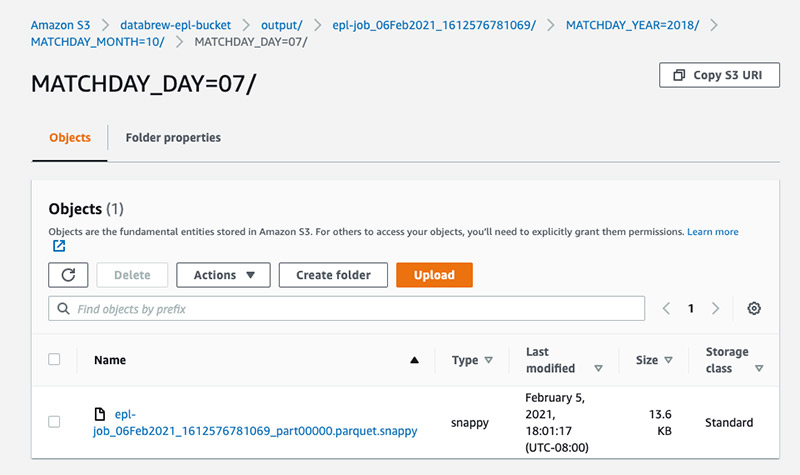This screenshot has width=800, height=475.
Task: Click the copy icon in Copy S3 URI
Action: coord(679,75)
